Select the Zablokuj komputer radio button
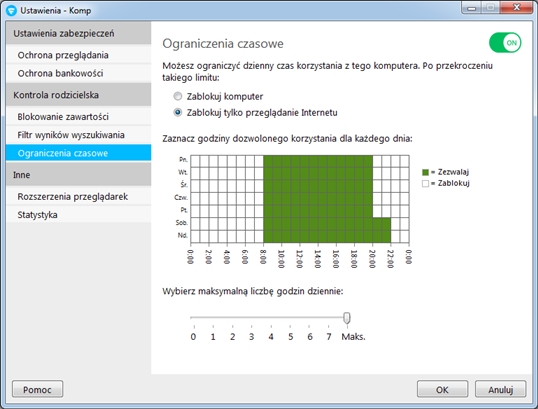The height and width of the screenshot is (409, 538). click(x=177, y=96)
